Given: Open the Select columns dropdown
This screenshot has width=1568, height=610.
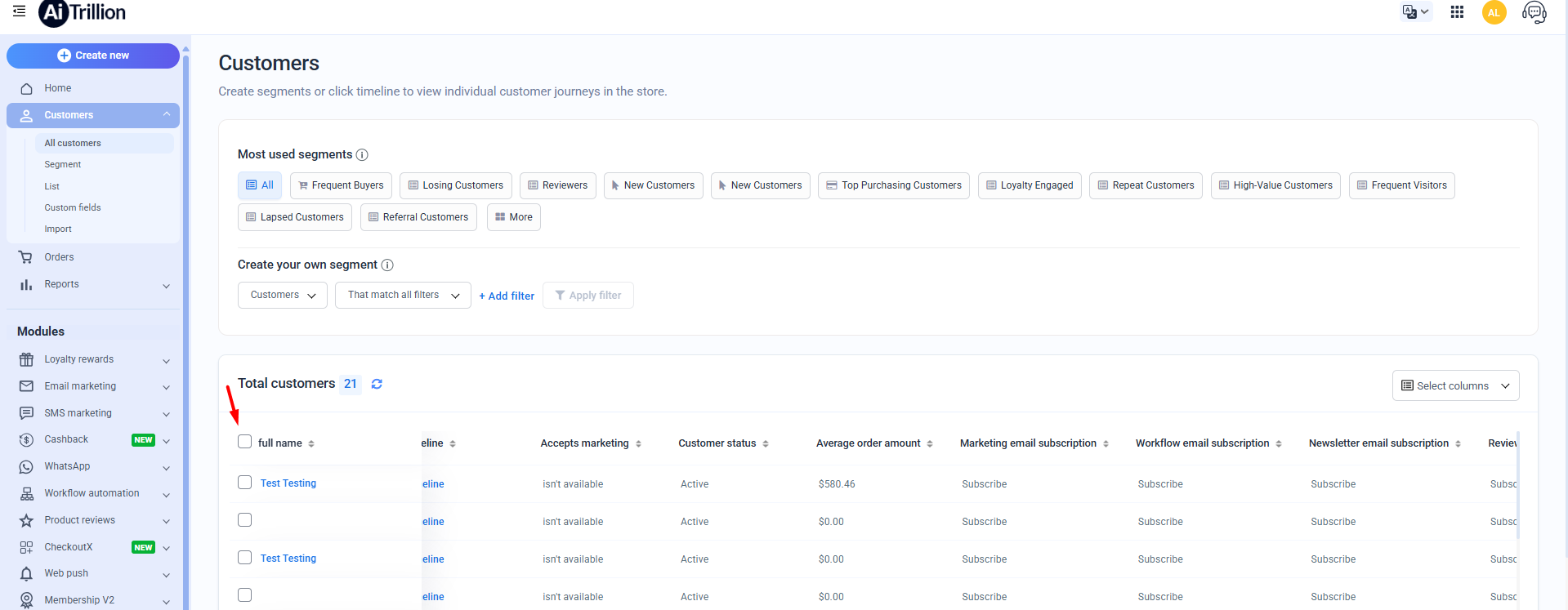Looking at the screenshot, I should 1455,385.
